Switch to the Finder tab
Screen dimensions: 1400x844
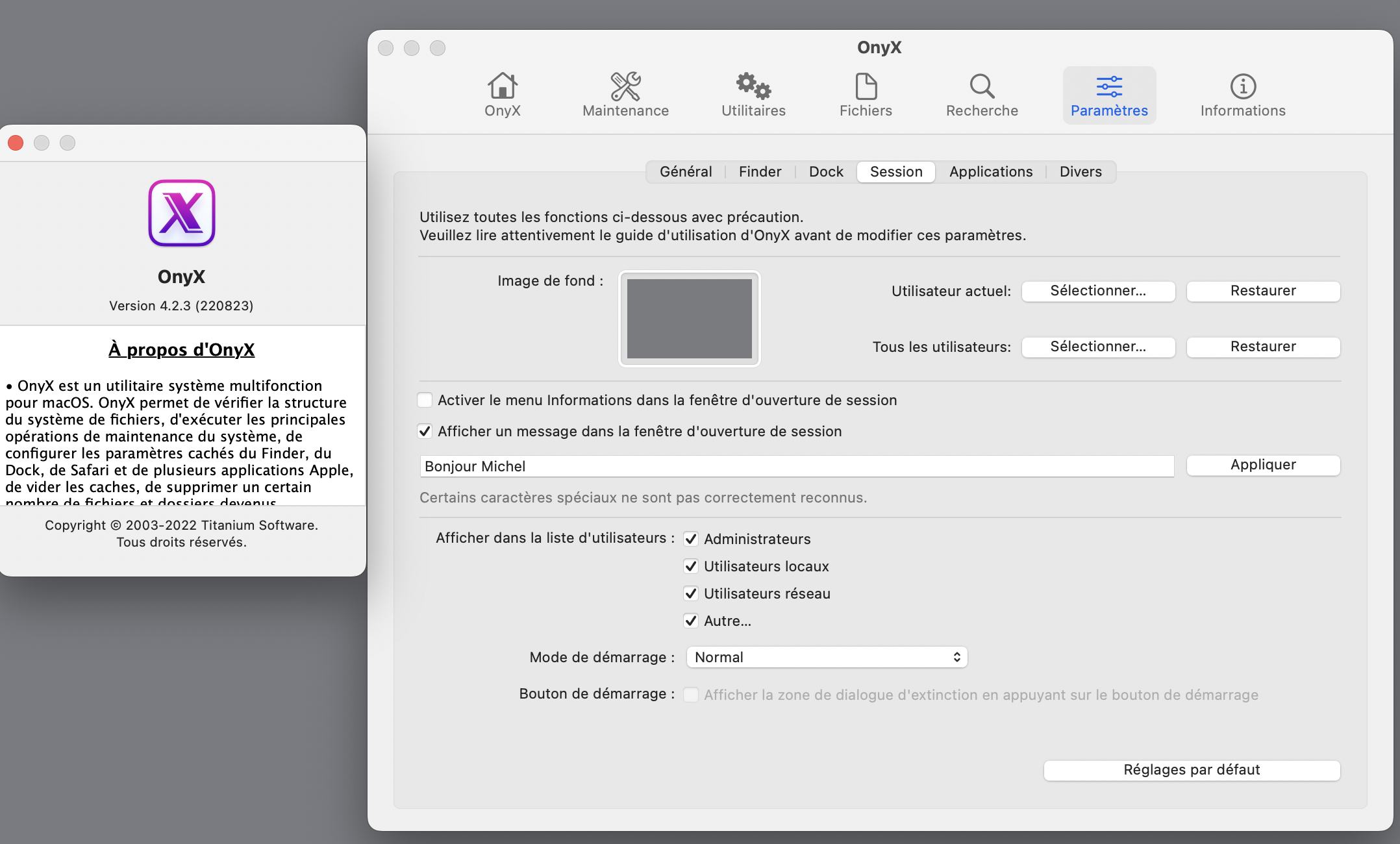click(760, 172)
